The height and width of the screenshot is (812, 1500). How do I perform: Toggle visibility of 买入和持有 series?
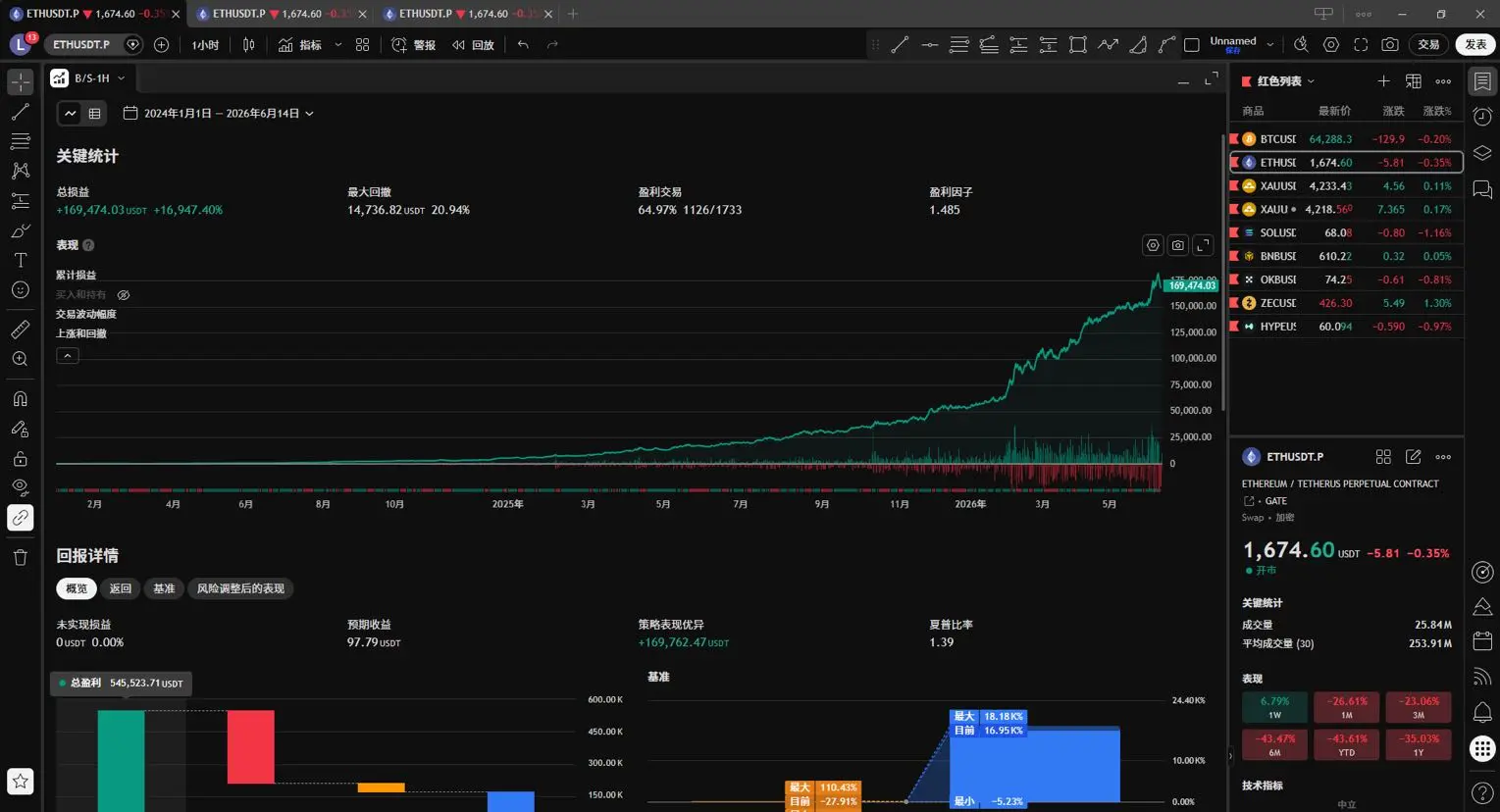point(124,294)
